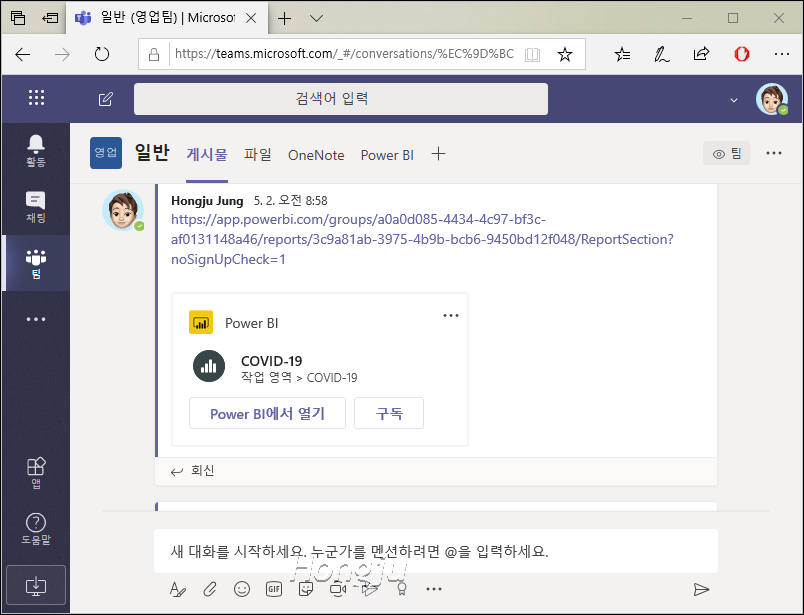Click the download desktop app icon
The image size is (804, 615).
click(x=36, y=585)
